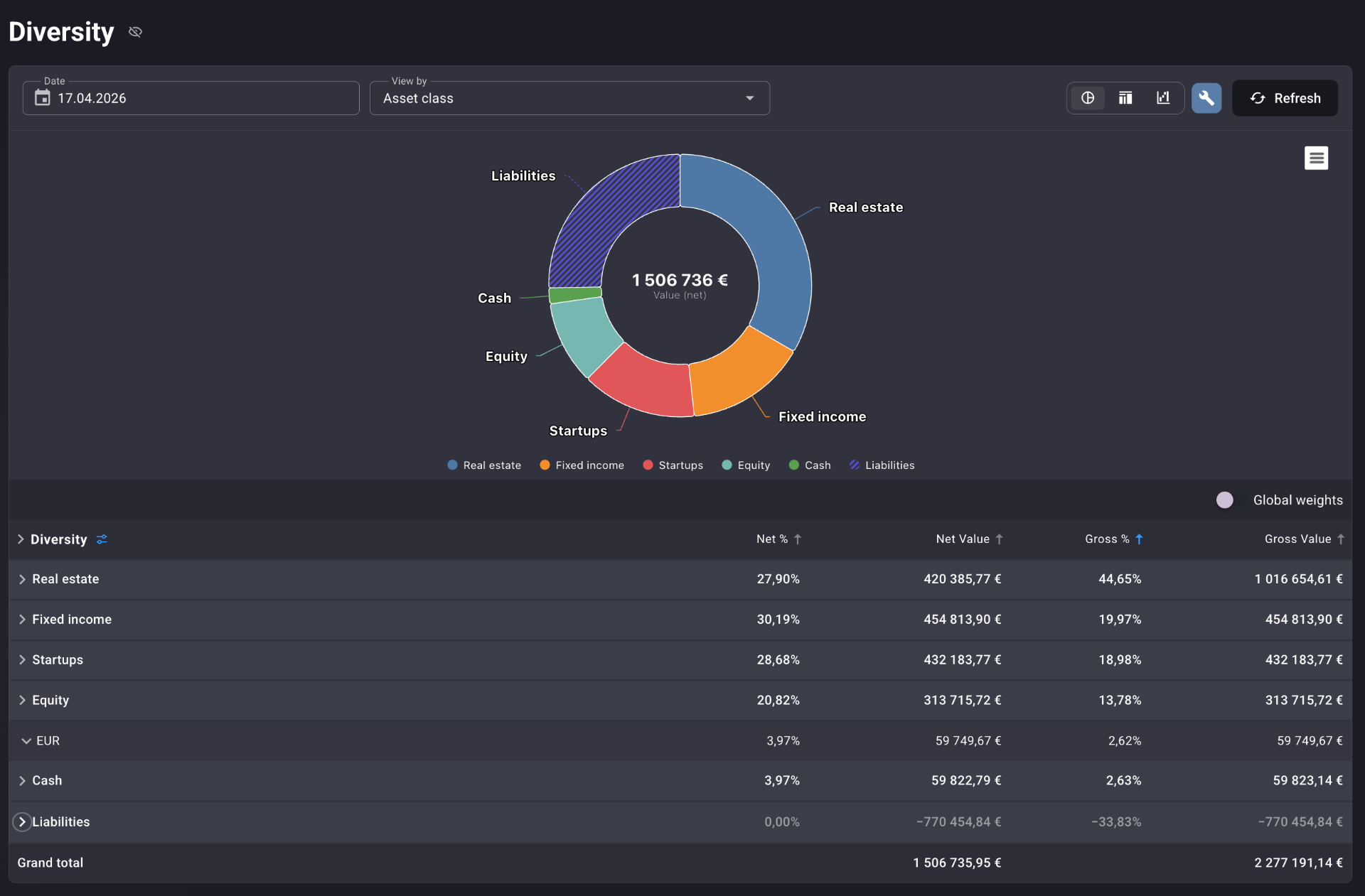Image resolution: width=1365 pixels, height=896 pixels.
Task: Toggle Startups legend item
Action: point(673,465)
